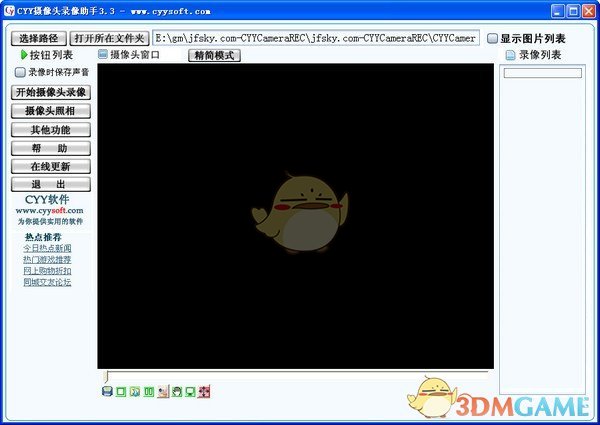Click the green play arrow beside 按钮列表

23,56
